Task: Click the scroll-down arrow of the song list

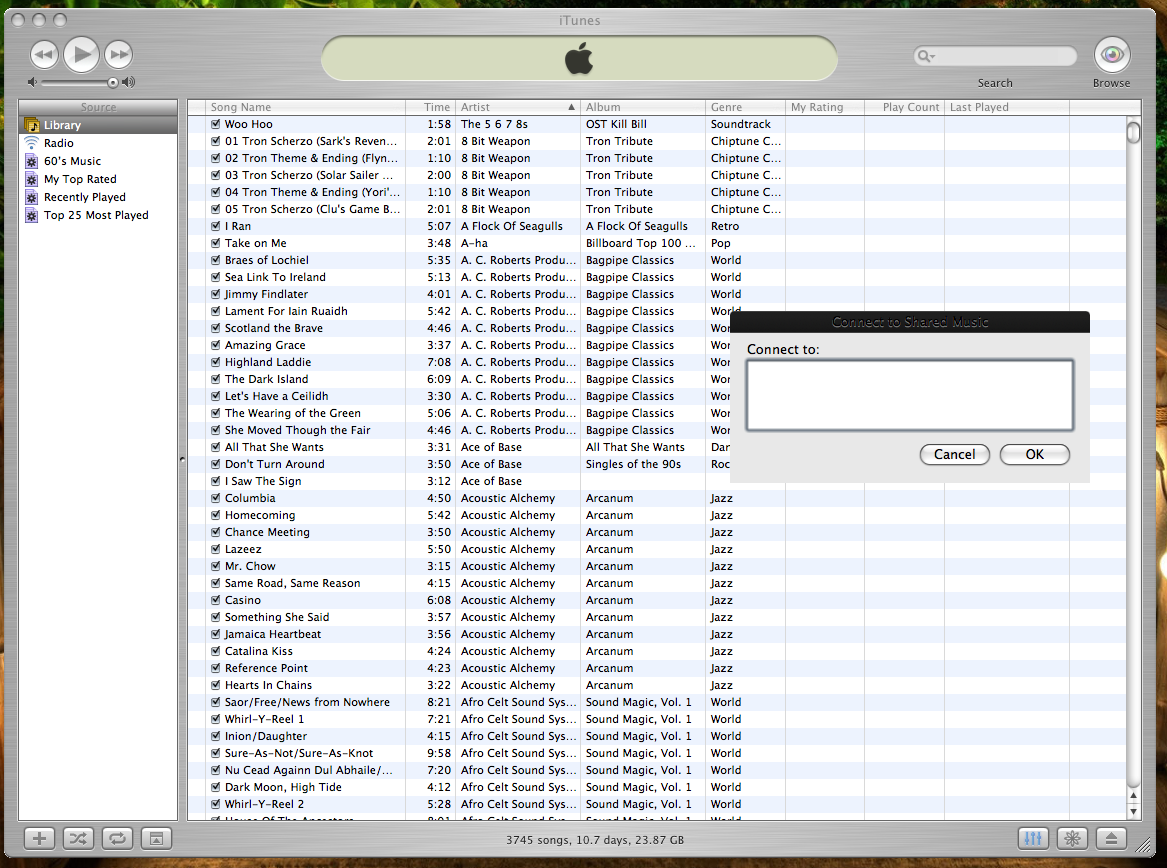Action: [1134, 811]
